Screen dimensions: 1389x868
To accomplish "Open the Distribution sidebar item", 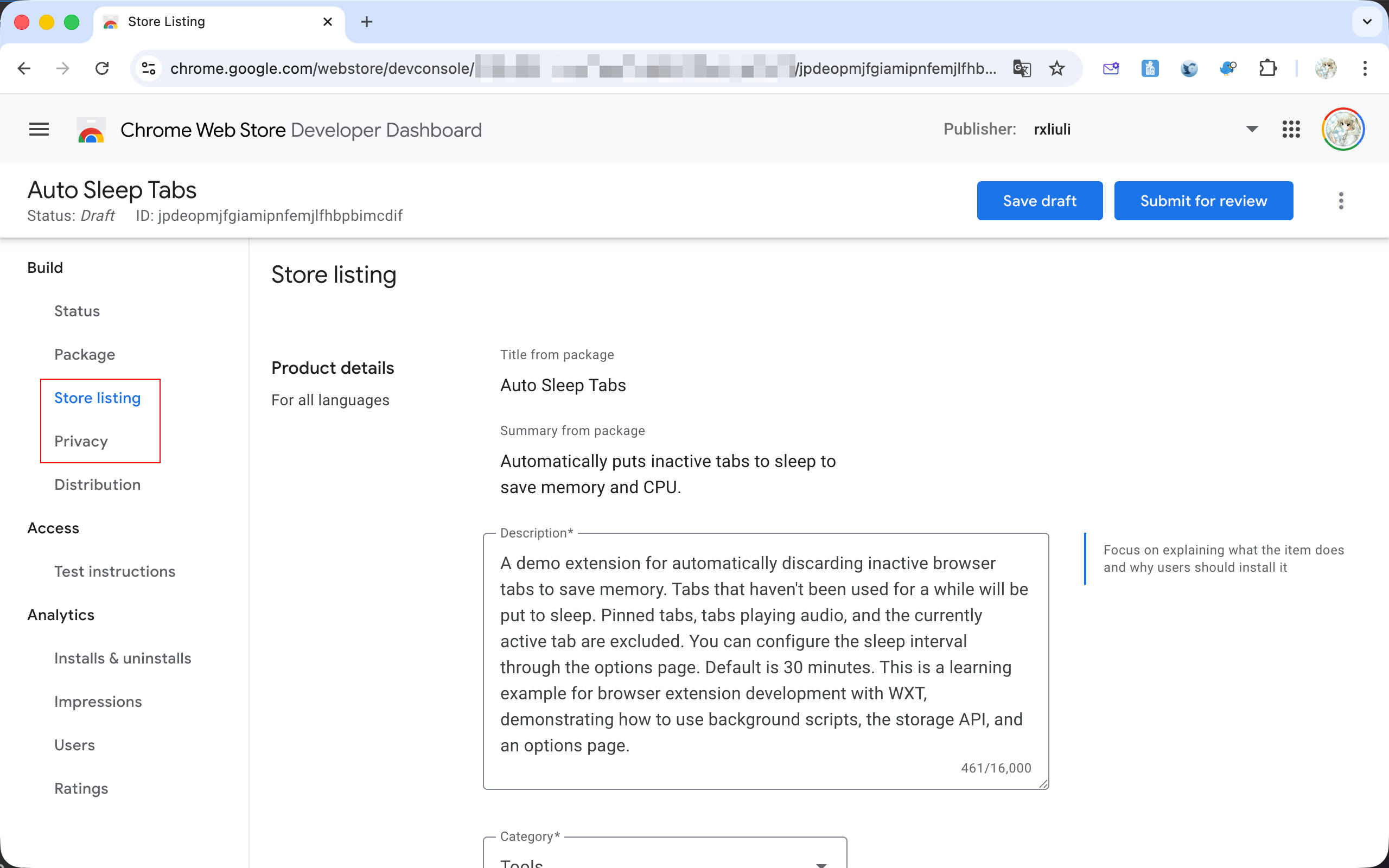I will pyautogui.click(x=97, y=485).
